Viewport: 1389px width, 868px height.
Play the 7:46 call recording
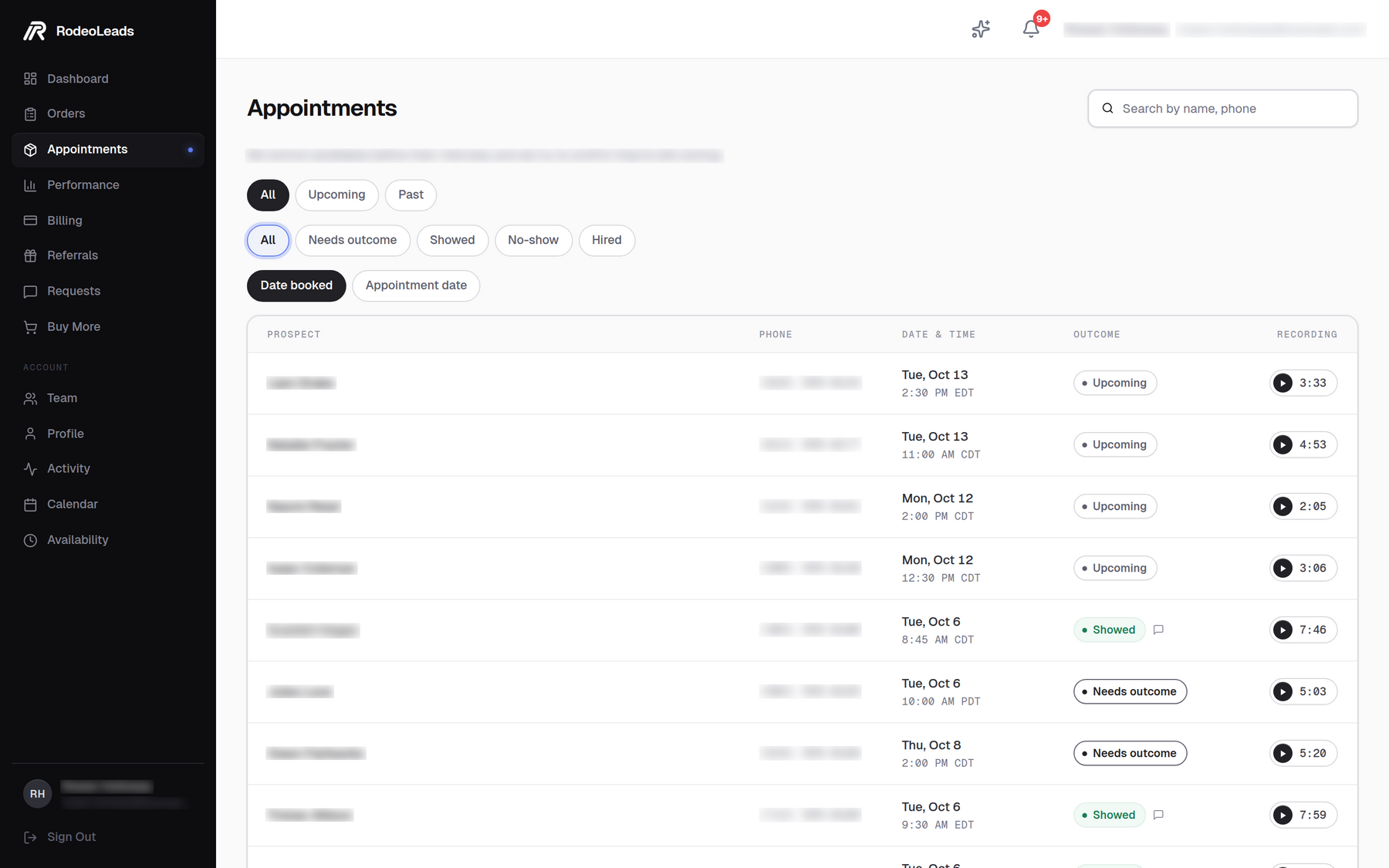[x=1303, y=630]
